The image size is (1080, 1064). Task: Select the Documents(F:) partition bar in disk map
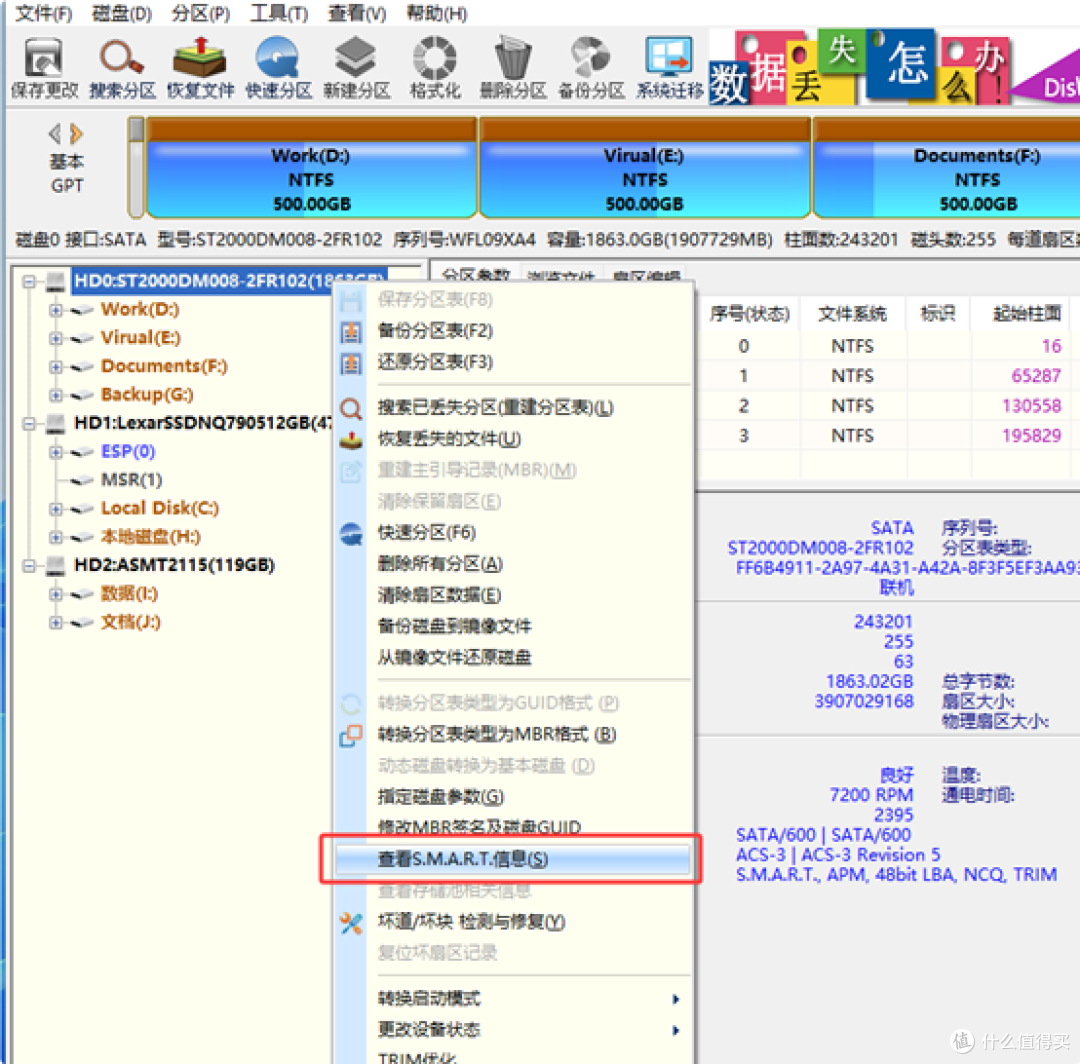click(x=947, y=167)
